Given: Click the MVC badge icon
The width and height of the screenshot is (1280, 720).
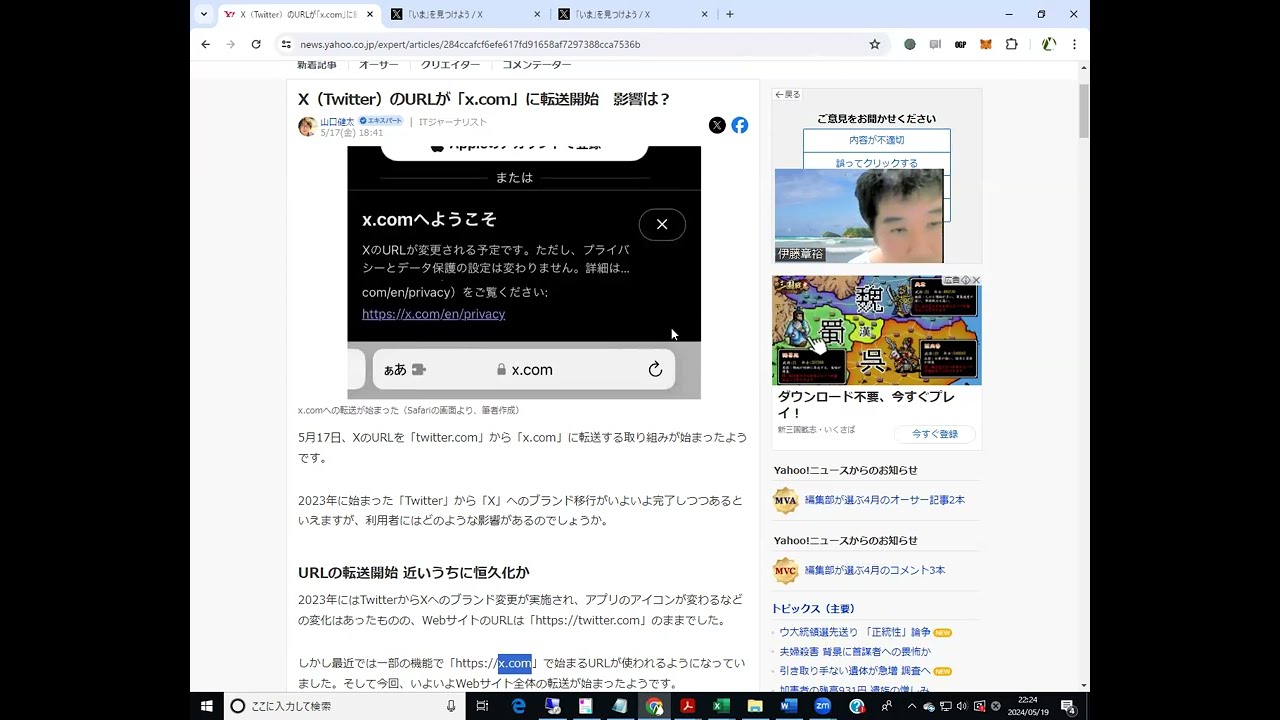Looking at the screenshot, I should point(786,571).
